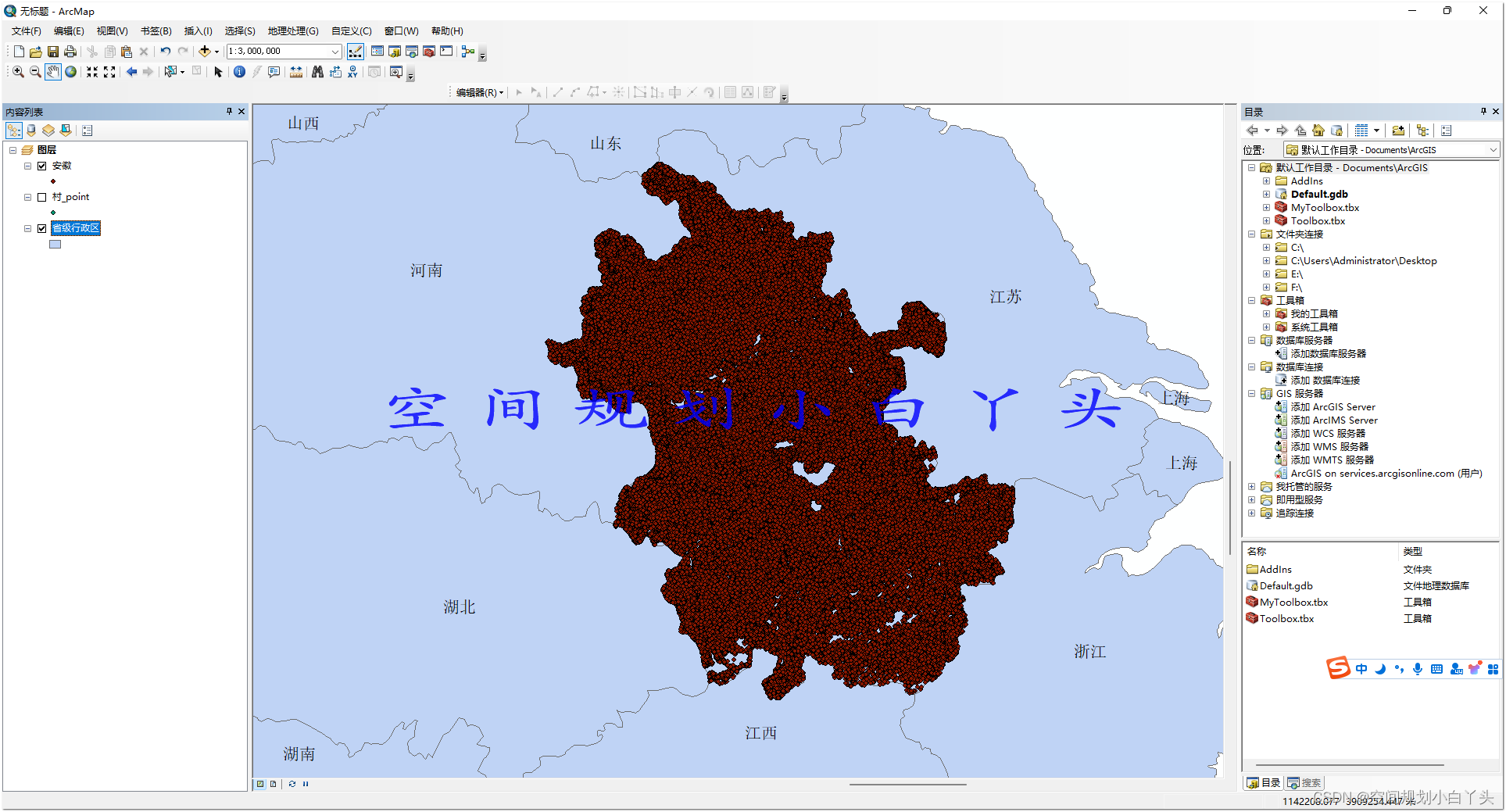1506x812 pixels.
Task: Switch to List By Selection view
Action: click(66, 131)
